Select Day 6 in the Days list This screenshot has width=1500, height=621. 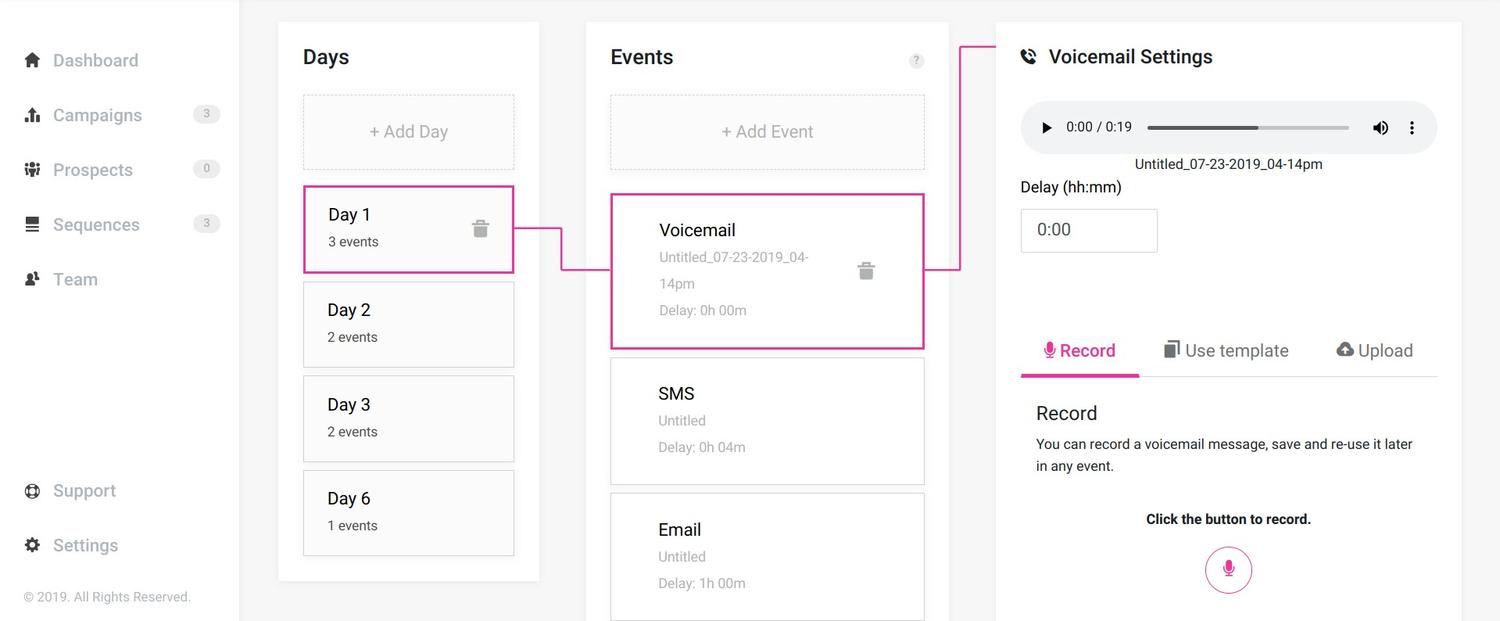[x=408, y=512]
